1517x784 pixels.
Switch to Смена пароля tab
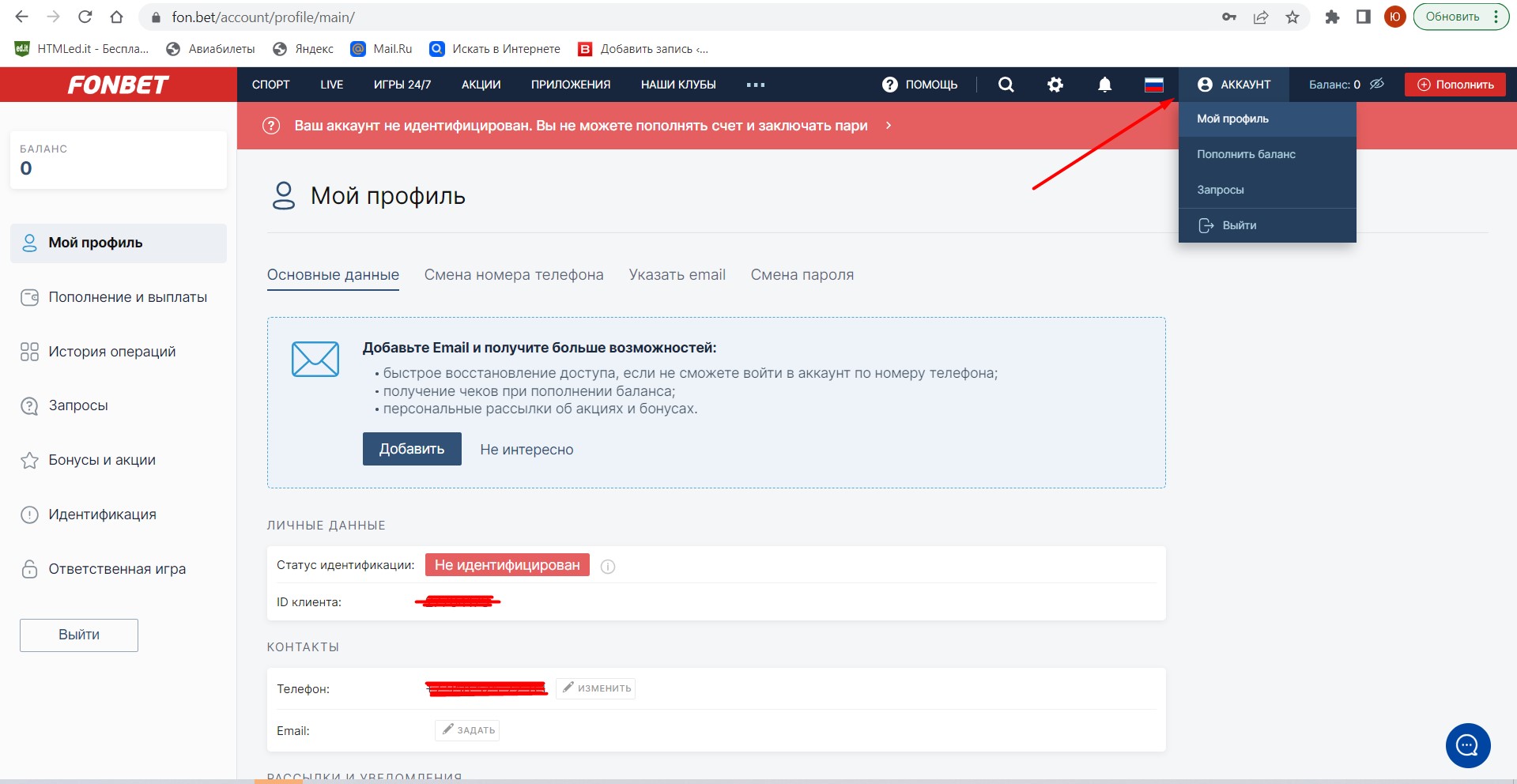(x=802, y=275)
